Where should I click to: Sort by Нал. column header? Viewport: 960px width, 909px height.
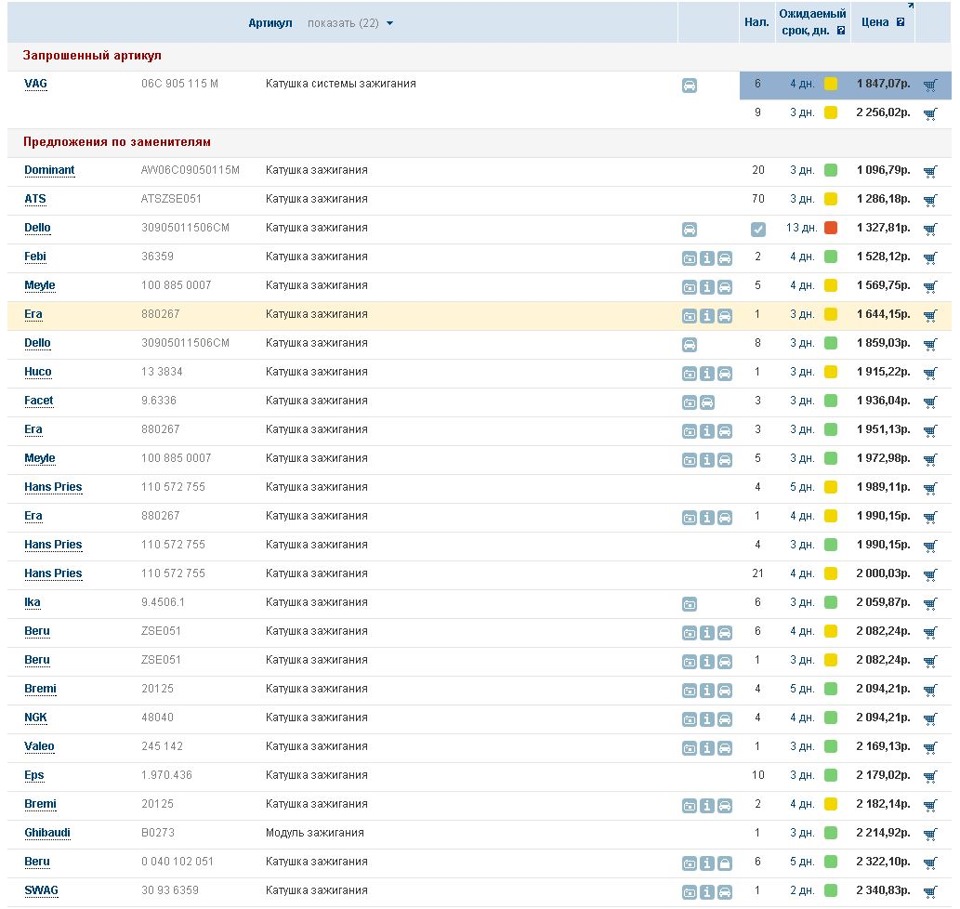pyautogui.click(x=757, y=22)
